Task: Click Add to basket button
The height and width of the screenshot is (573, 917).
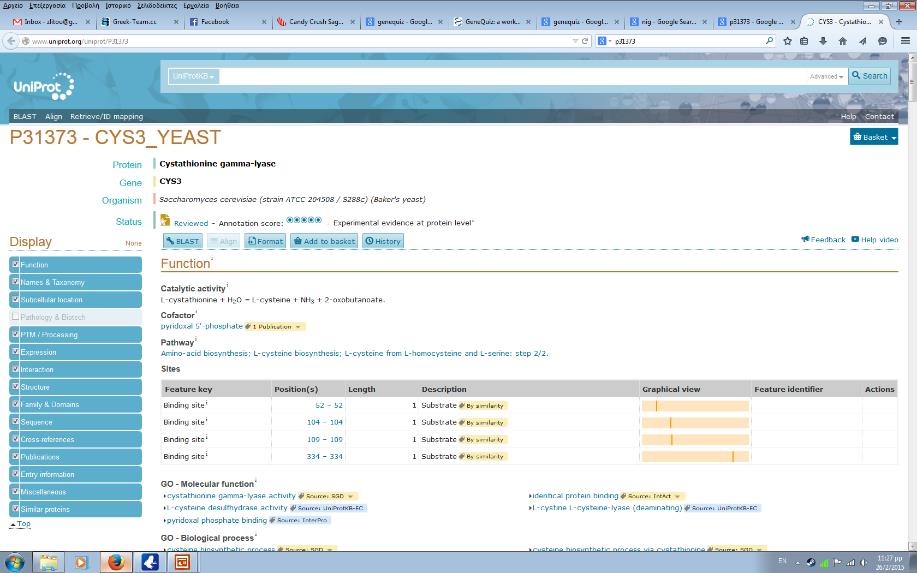Action: coord(324,241)
